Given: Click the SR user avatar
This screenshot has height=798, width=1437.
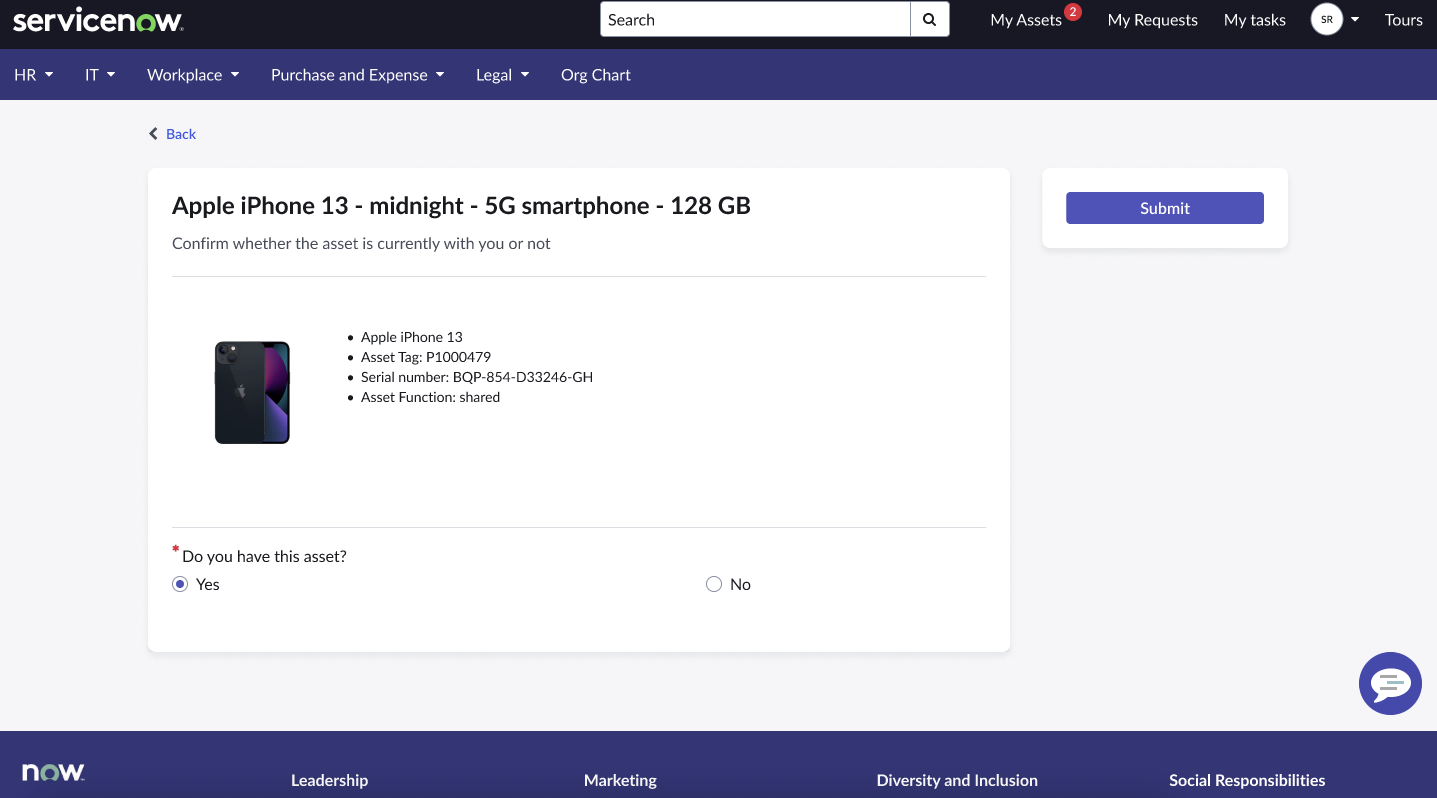Looking at the screenshot, I should 1326,20.
